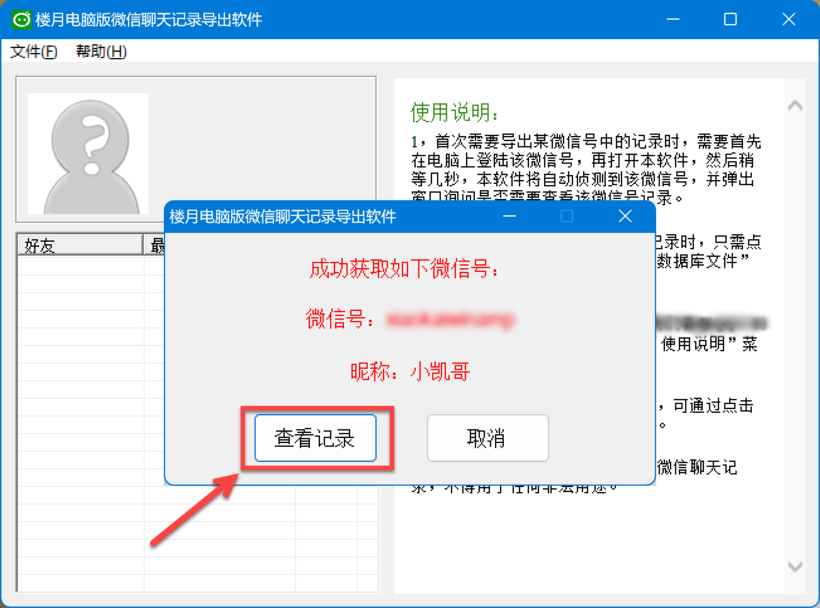Click the 查看记录 button
820x608 pixels.
point(315,438)
